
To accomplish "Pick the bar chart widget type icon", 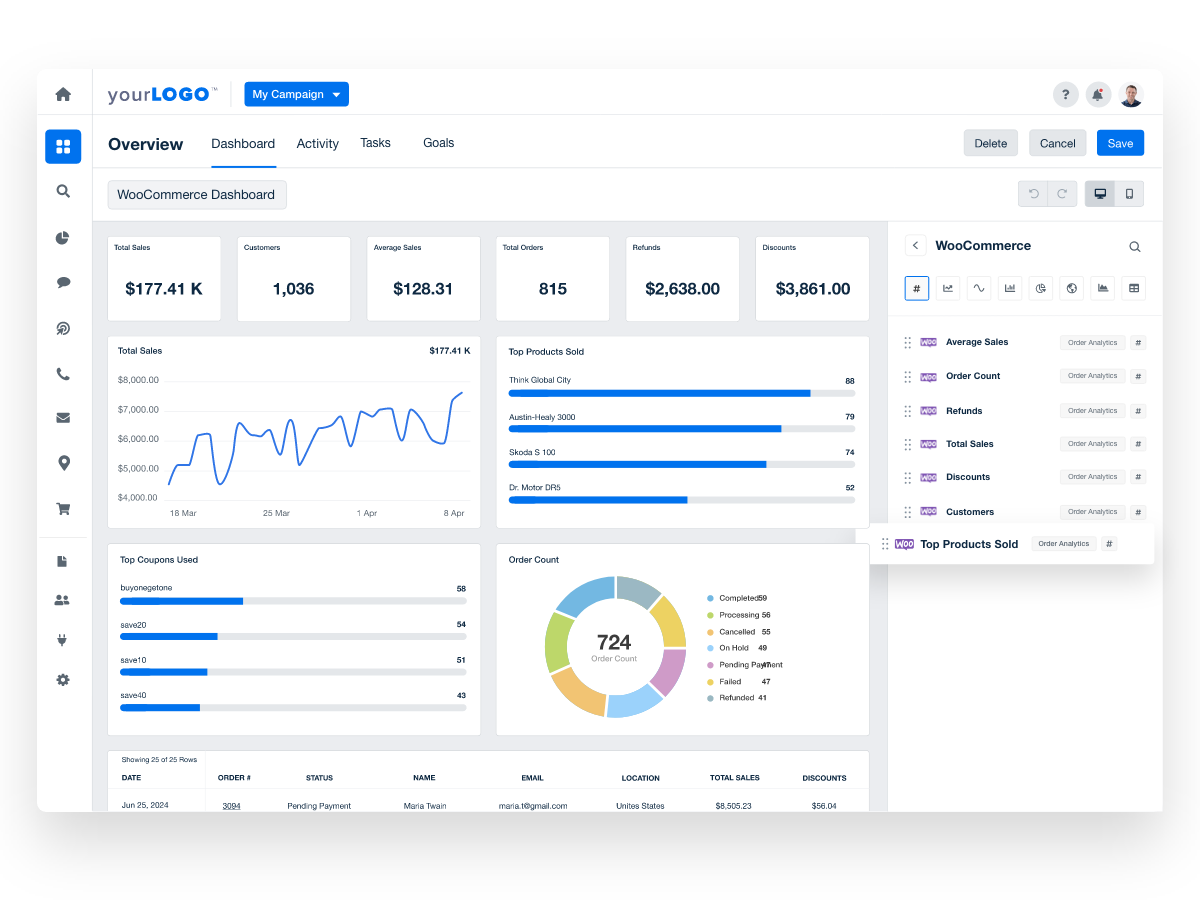I will [1010, 288].
